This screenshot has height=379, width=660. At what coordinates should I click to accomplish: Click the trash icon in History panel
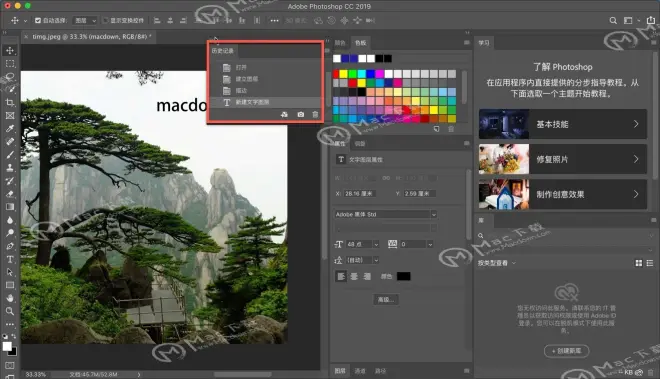pos(315,115)
